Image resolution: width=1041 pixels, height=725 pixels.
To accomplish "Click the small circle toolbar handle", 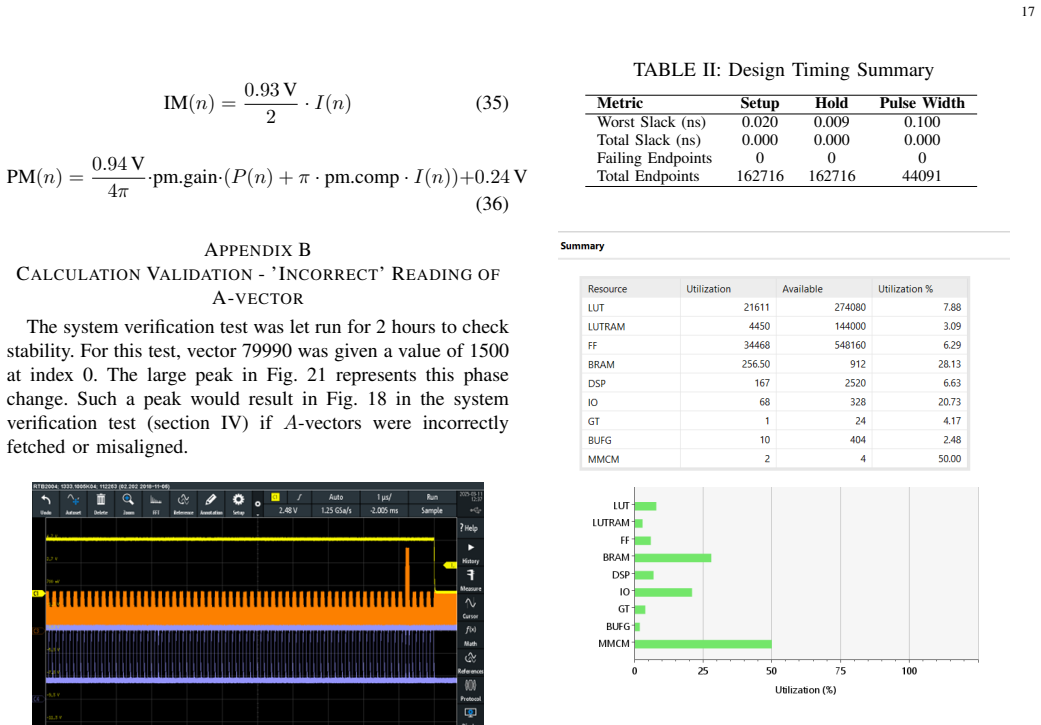I will click(258, 504).
